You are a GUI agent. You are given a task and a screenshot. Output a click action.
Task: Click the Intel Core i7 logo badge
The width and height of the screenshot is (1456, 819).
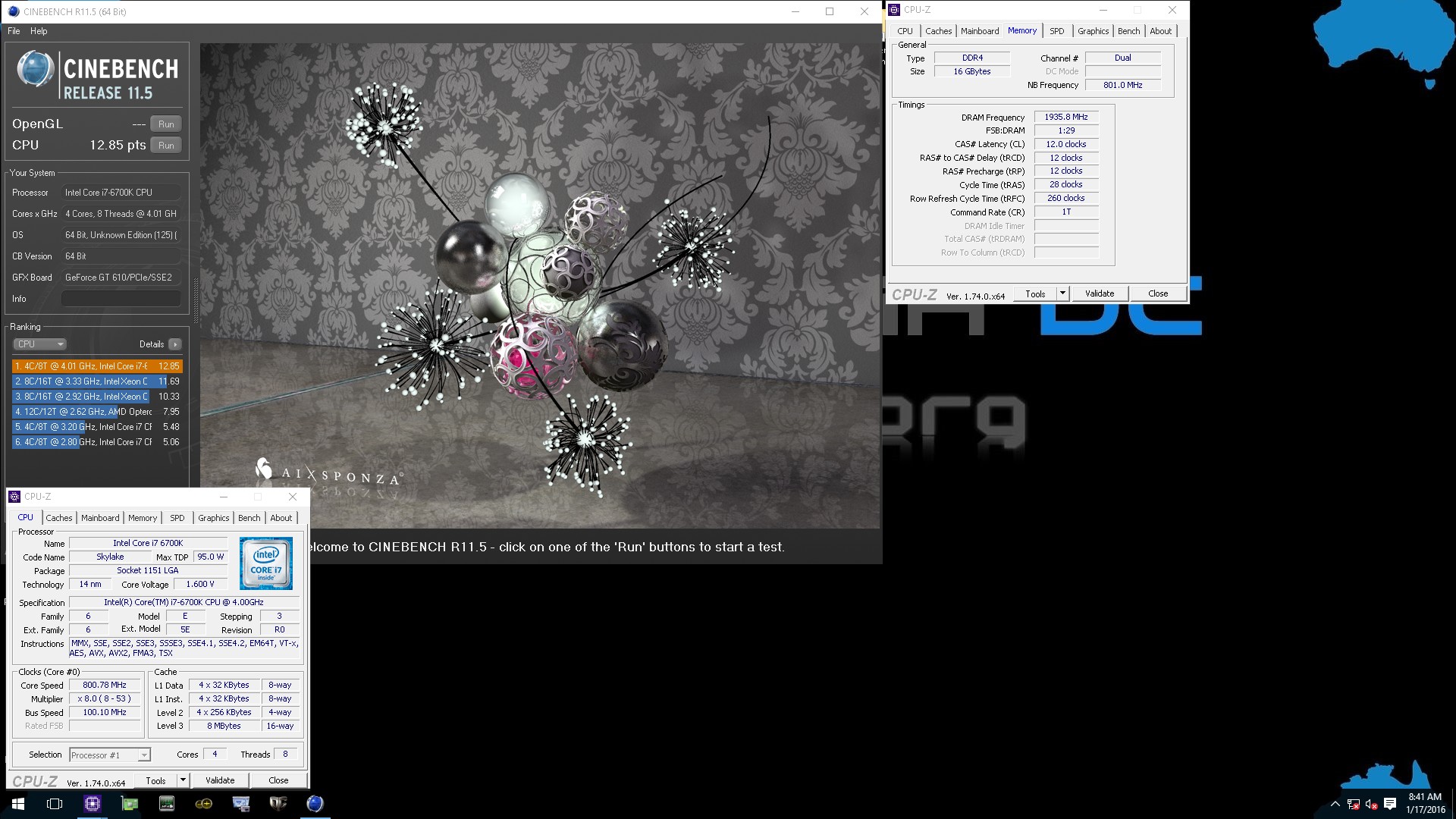pyautogui.click(x=266, y=563)
